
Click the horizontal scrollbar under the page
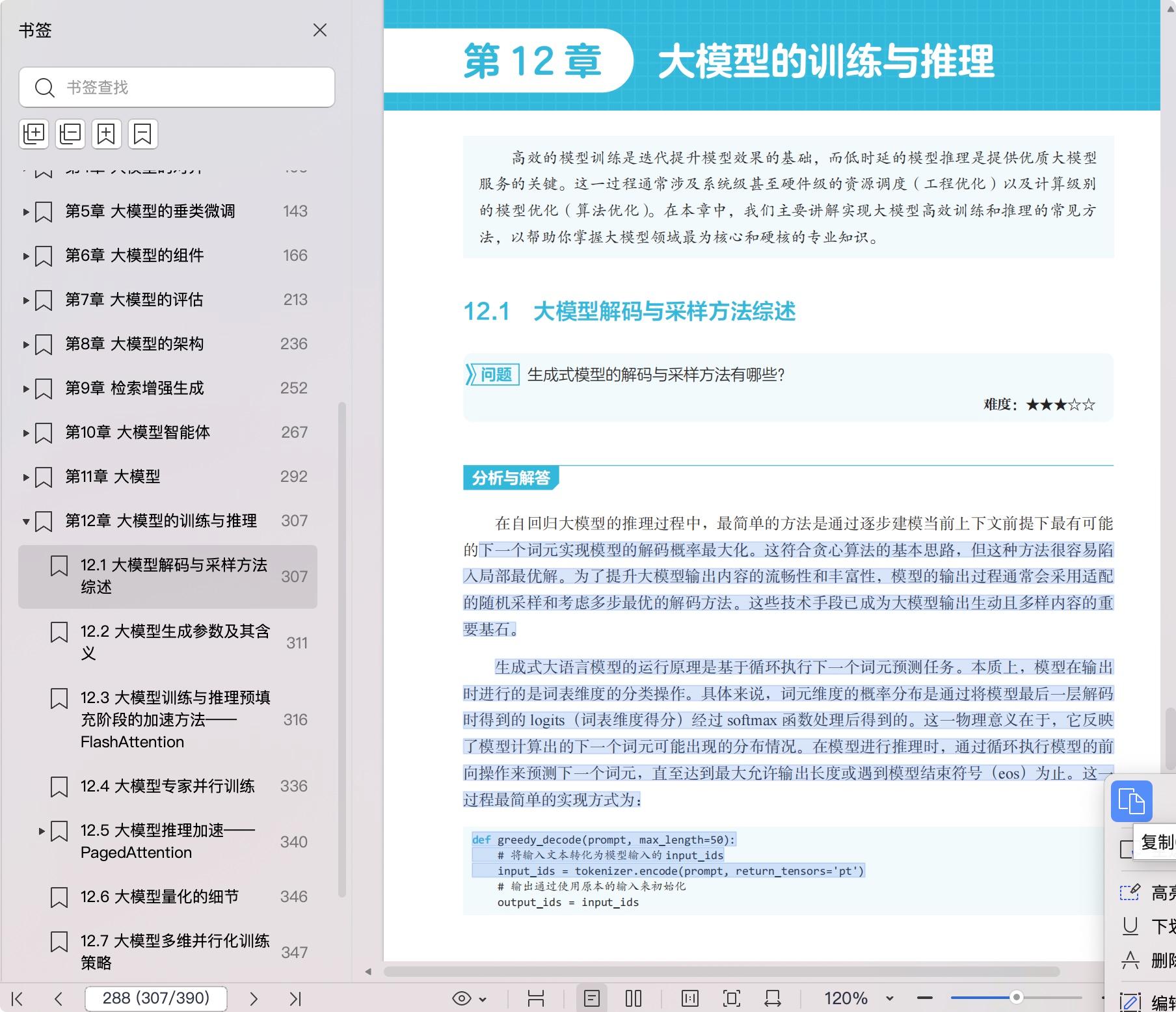click(721, 972)
